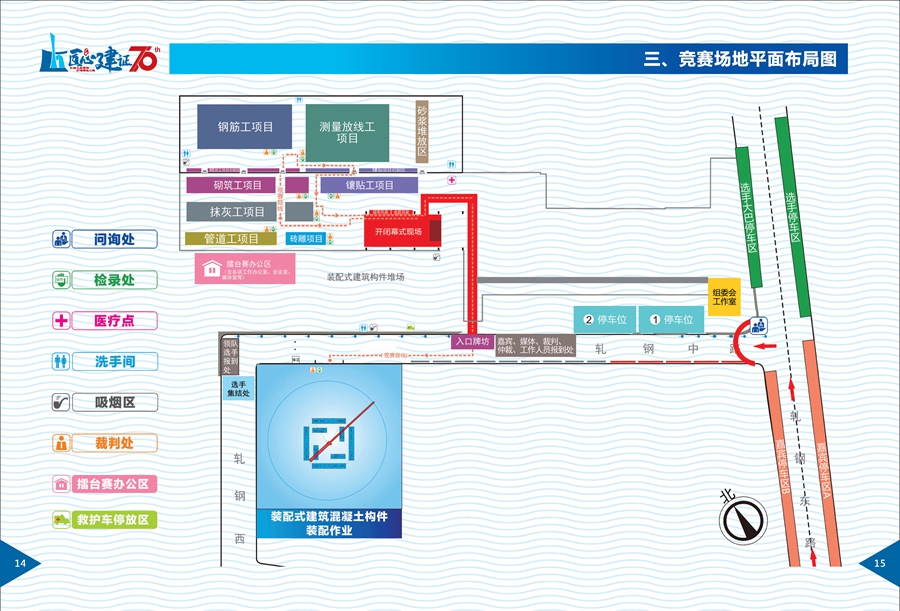
Task: Click the 擂台赛办公区 house legend icon
Action: (x=61, y=484)
